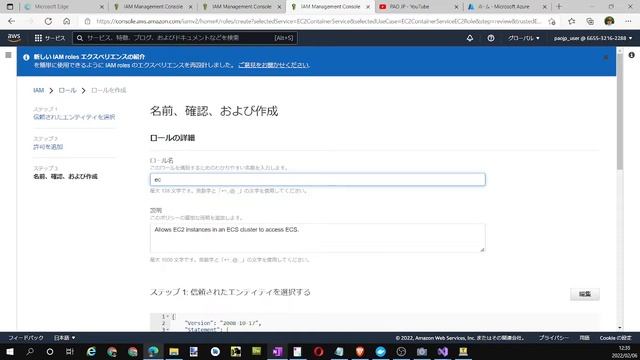Click AWS services search box
This screenshot has height=360, width=640.
[x=185, y=38]
